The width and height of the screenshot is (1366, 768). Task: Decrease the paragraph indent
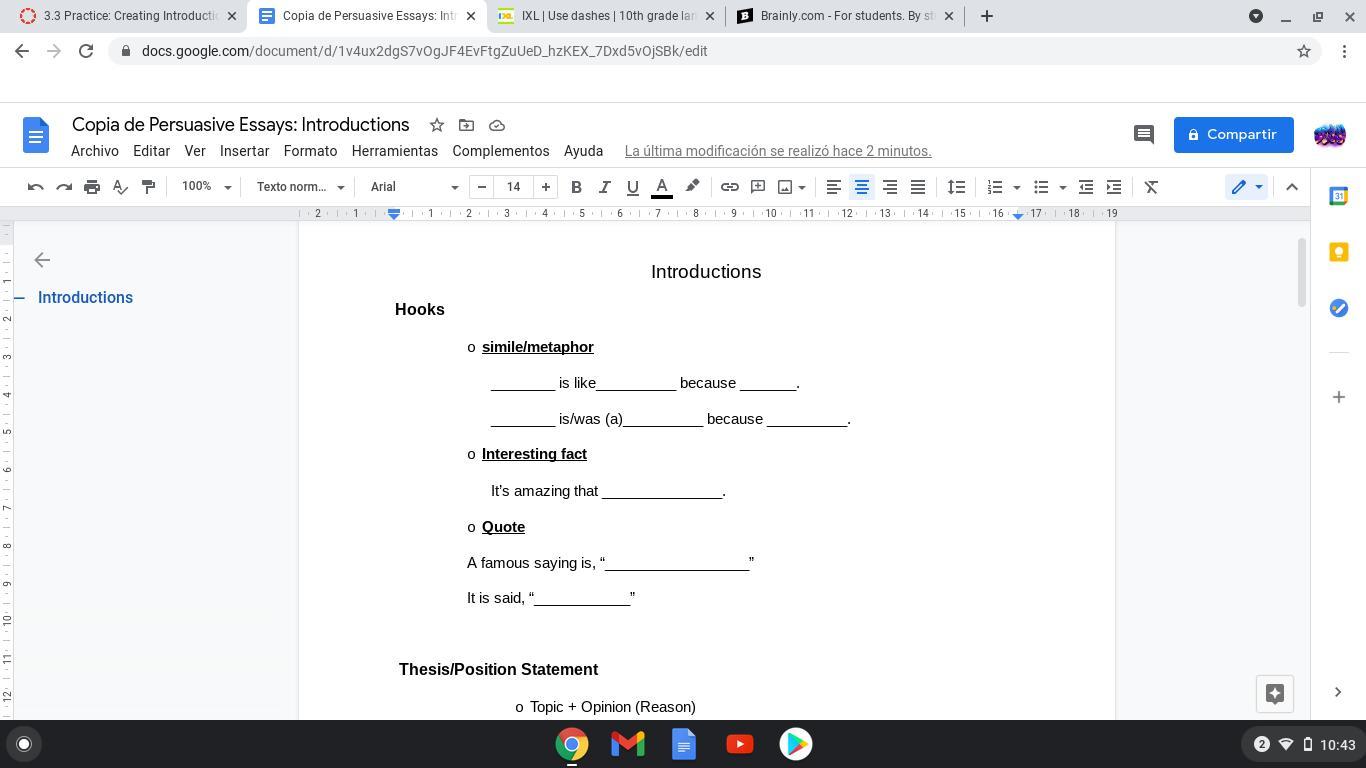[x=1086, y=187]
